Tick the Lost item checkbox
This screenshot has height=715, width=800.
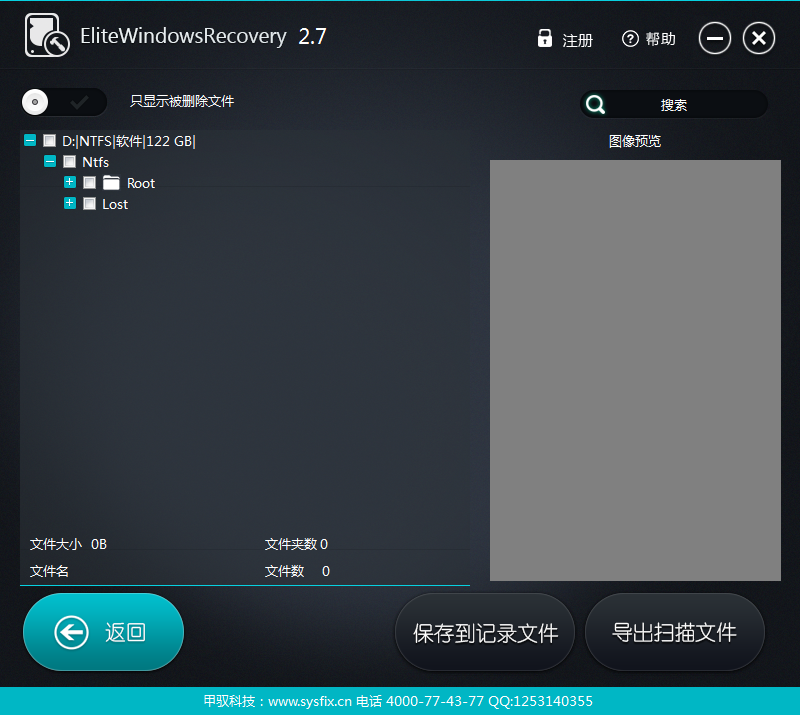(89, 204)
